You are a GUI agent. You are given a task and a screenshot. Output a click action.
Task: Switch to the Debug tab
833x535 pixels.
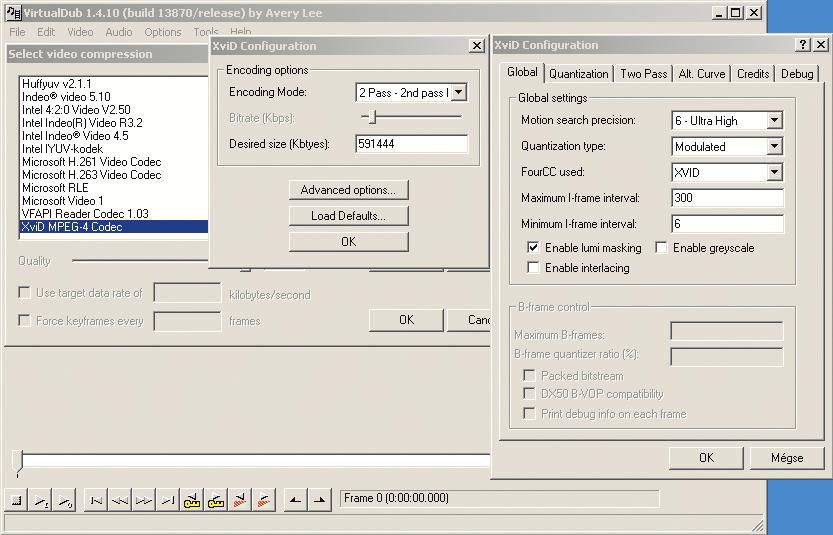tap(797, 74)
